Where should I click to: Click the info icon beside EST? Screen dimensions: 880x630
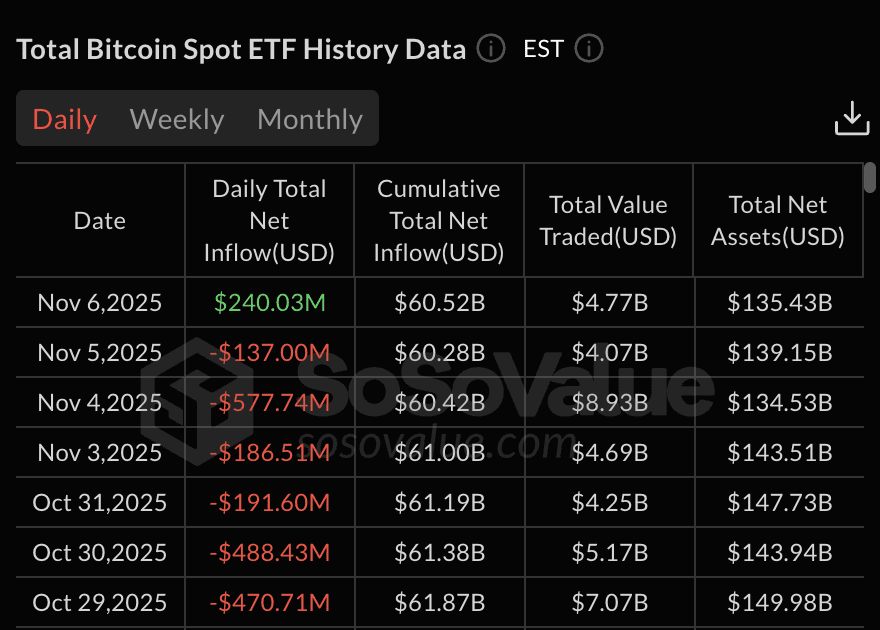click(589, 49)
